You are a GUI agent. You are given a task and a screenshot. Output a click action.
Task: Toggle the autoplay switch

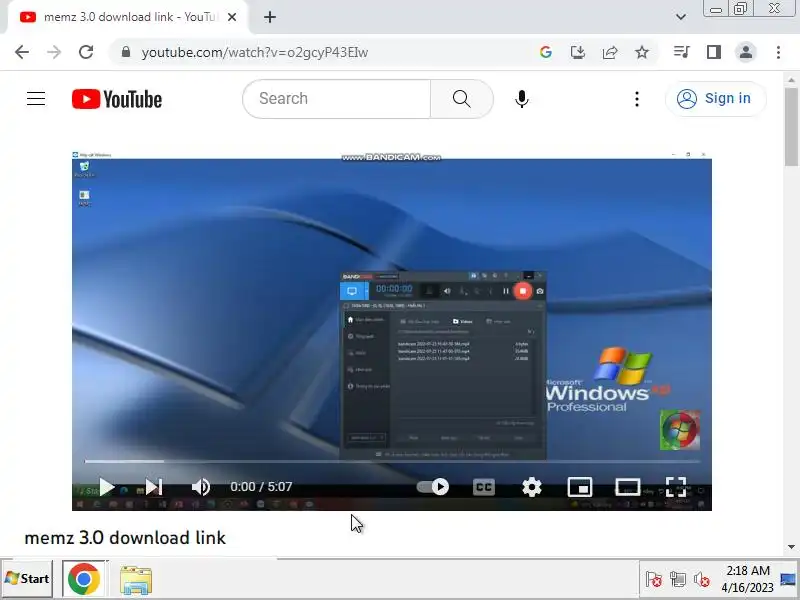click(433, 487)
